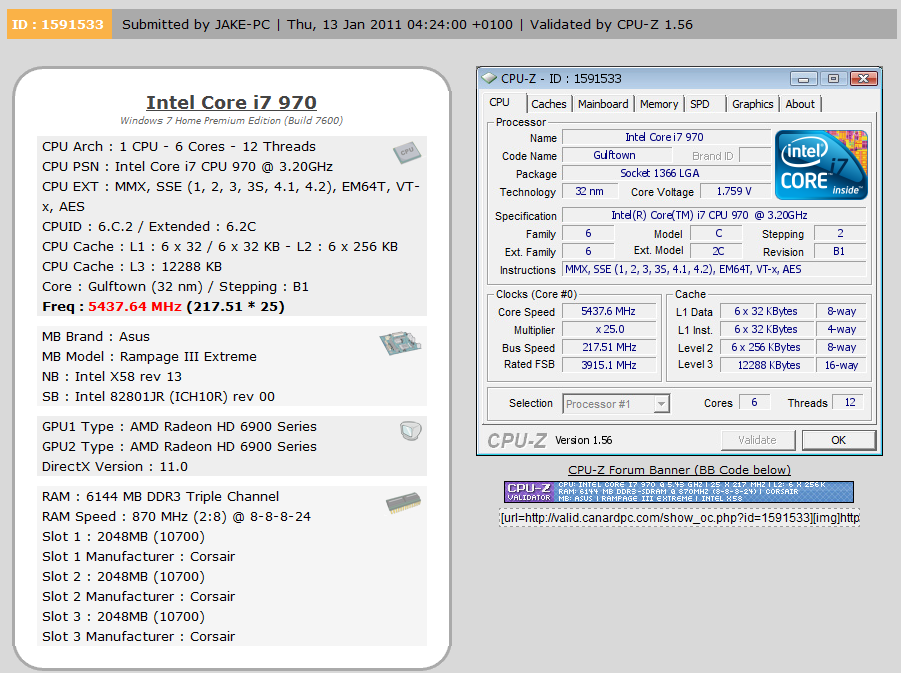Click the Multiplier value x 25.0
This screenshot has width=901, height=673.
click(609, 329)
